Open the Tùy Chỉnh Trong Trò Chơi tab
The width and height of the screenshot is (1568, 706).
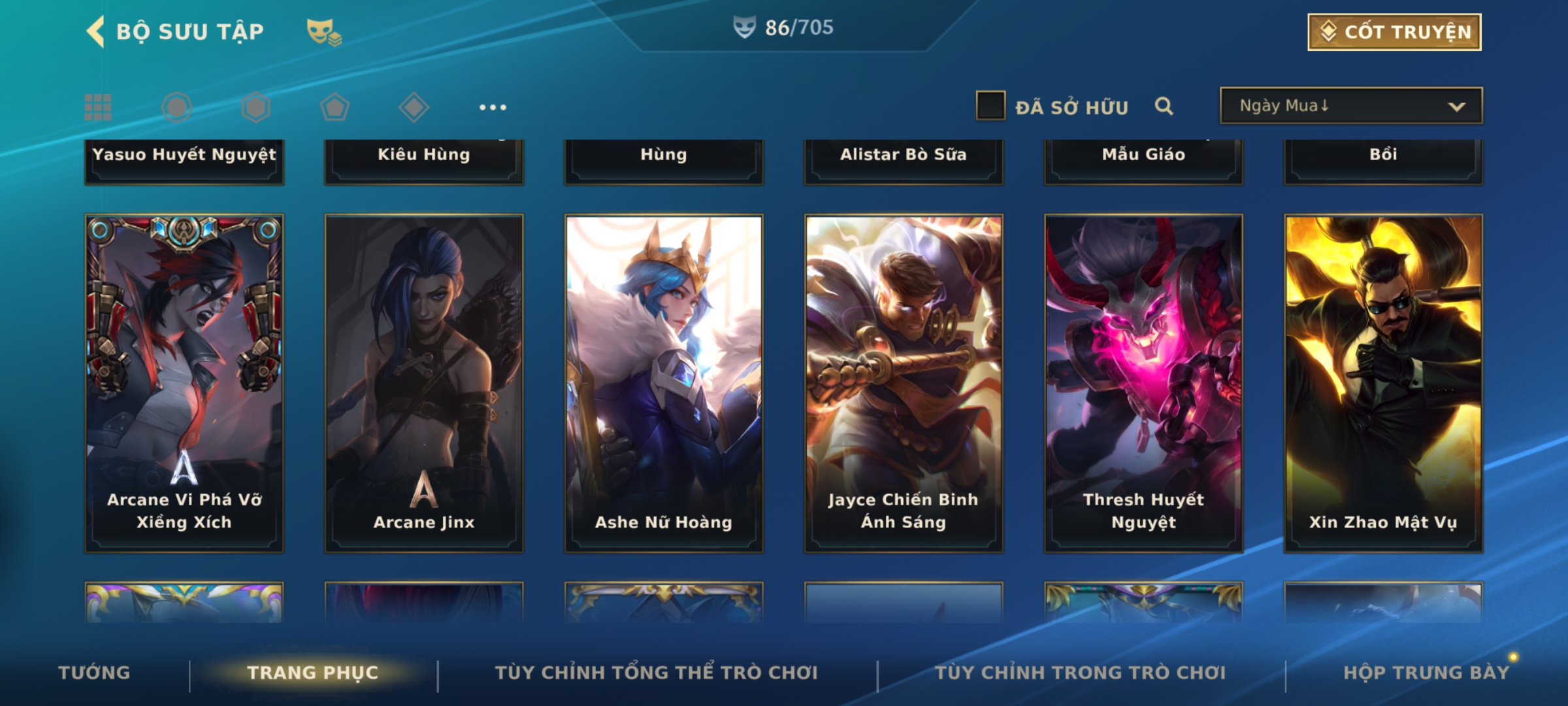pyautogui.click(x=1080, y=673)
